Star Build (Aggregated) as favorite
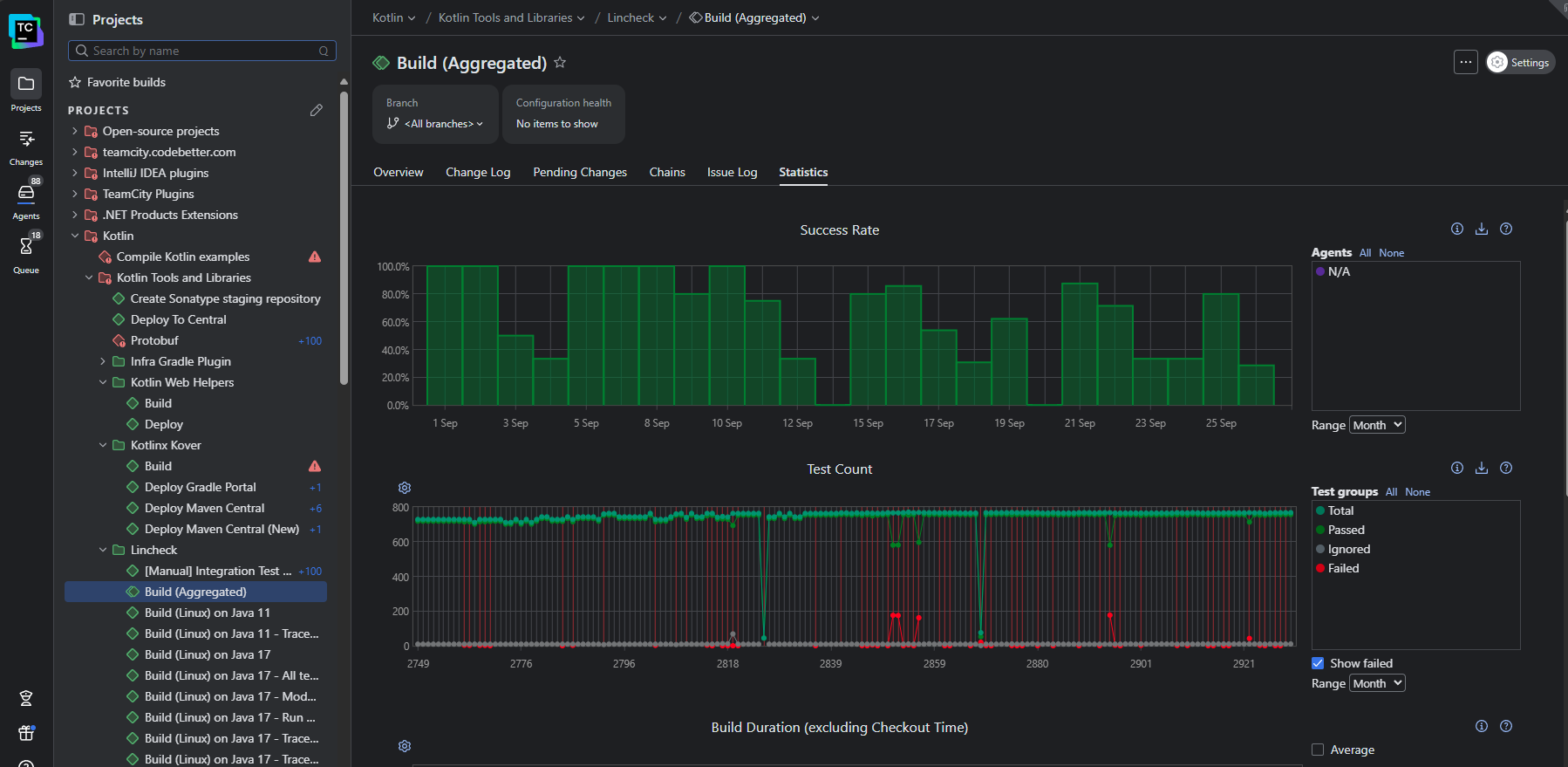Viewport: 1568px width, 767px height. tap(560, 63)
